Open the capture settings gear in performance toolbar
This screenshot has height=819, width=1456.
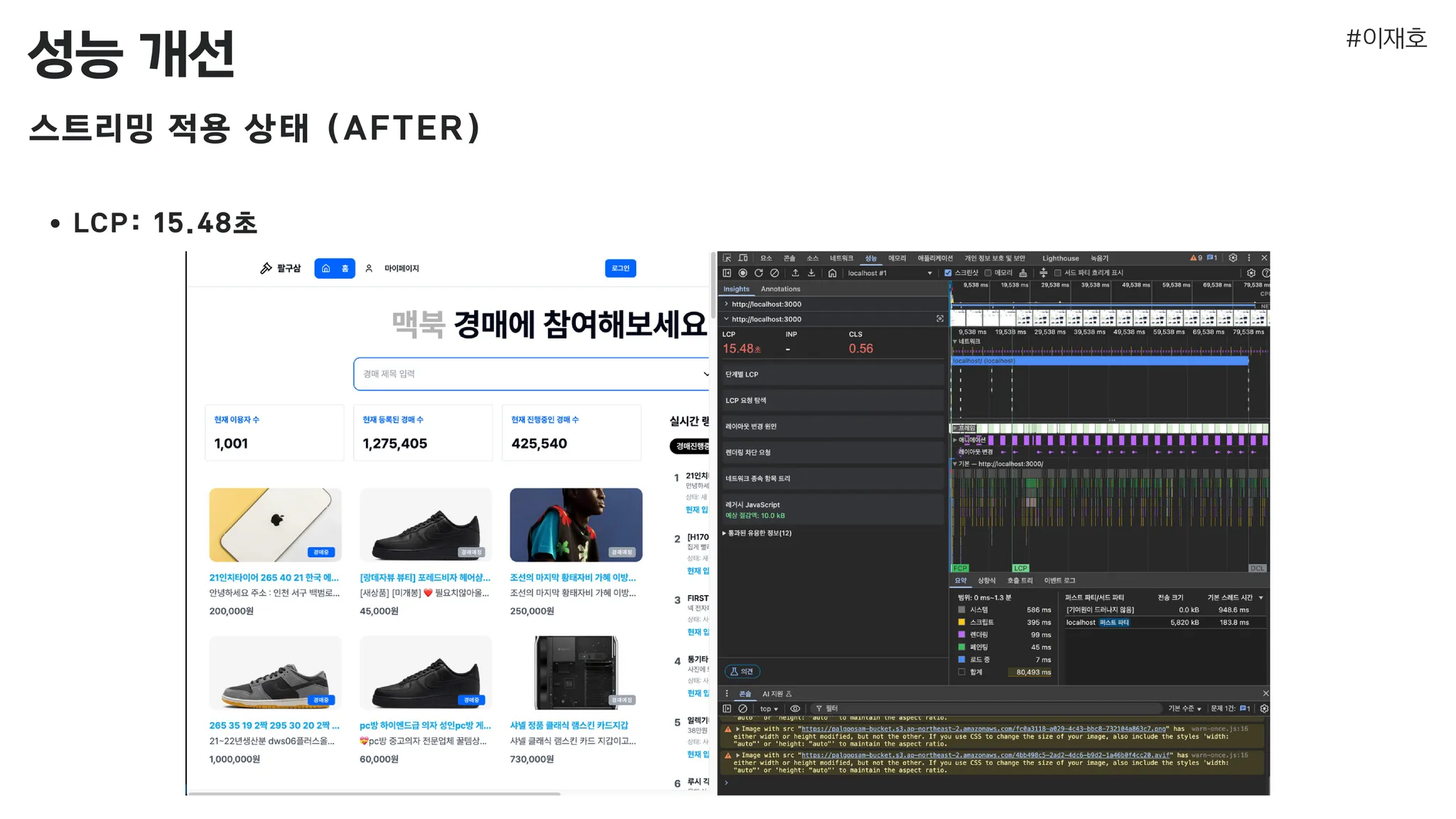pos(1251,273)
